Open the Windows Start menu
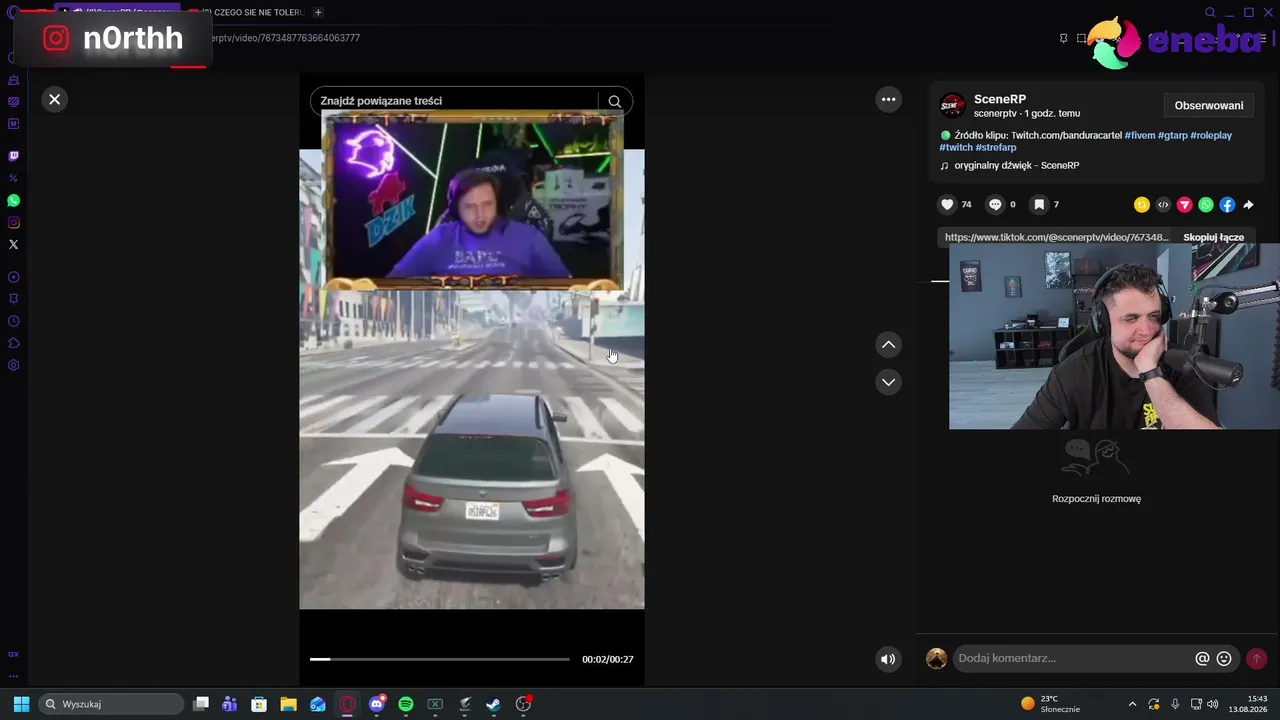The width and height of the screenshot is (1280, 720). [x=21, y=704]
